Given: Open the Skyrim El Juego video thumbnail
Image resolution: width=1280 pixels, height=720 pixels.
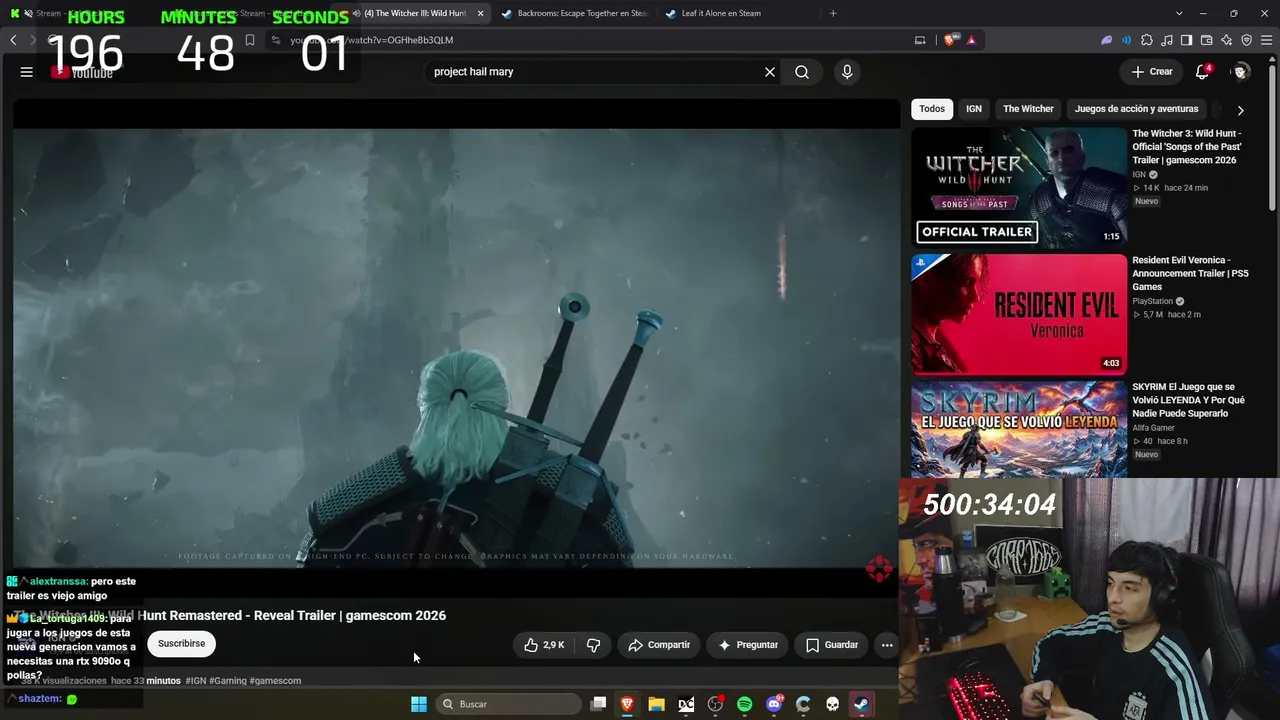Looking at the screenshot, I should [x=1019, y=429].
